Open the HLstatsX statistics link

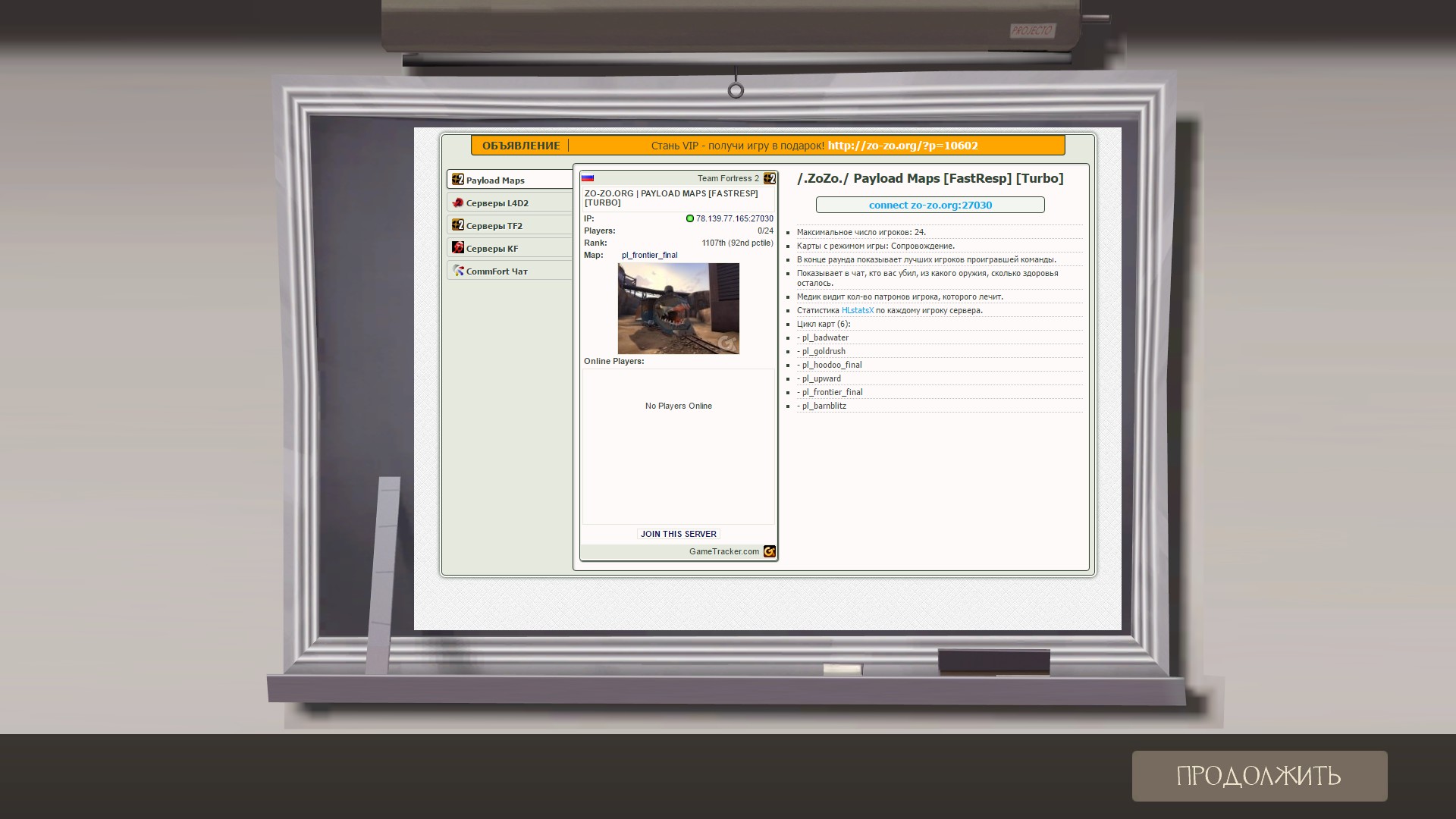coord(857,310)
